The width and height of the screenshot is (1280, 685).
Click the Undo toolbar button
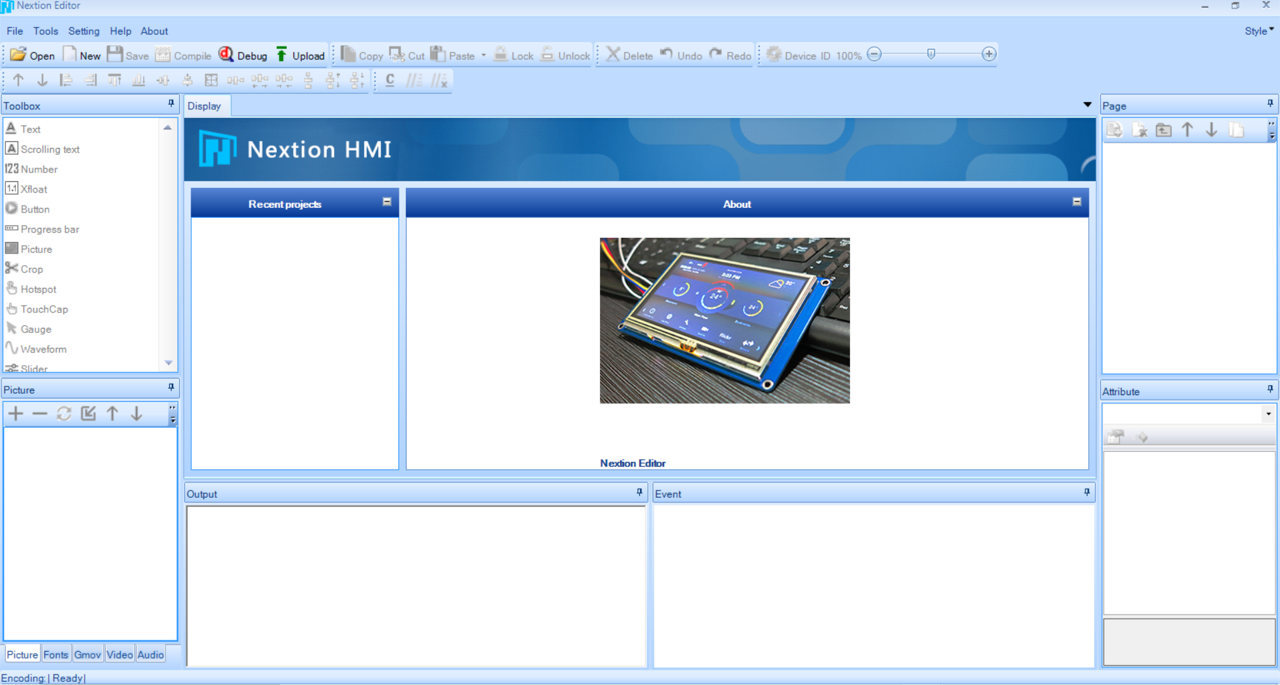click(680, 55)
